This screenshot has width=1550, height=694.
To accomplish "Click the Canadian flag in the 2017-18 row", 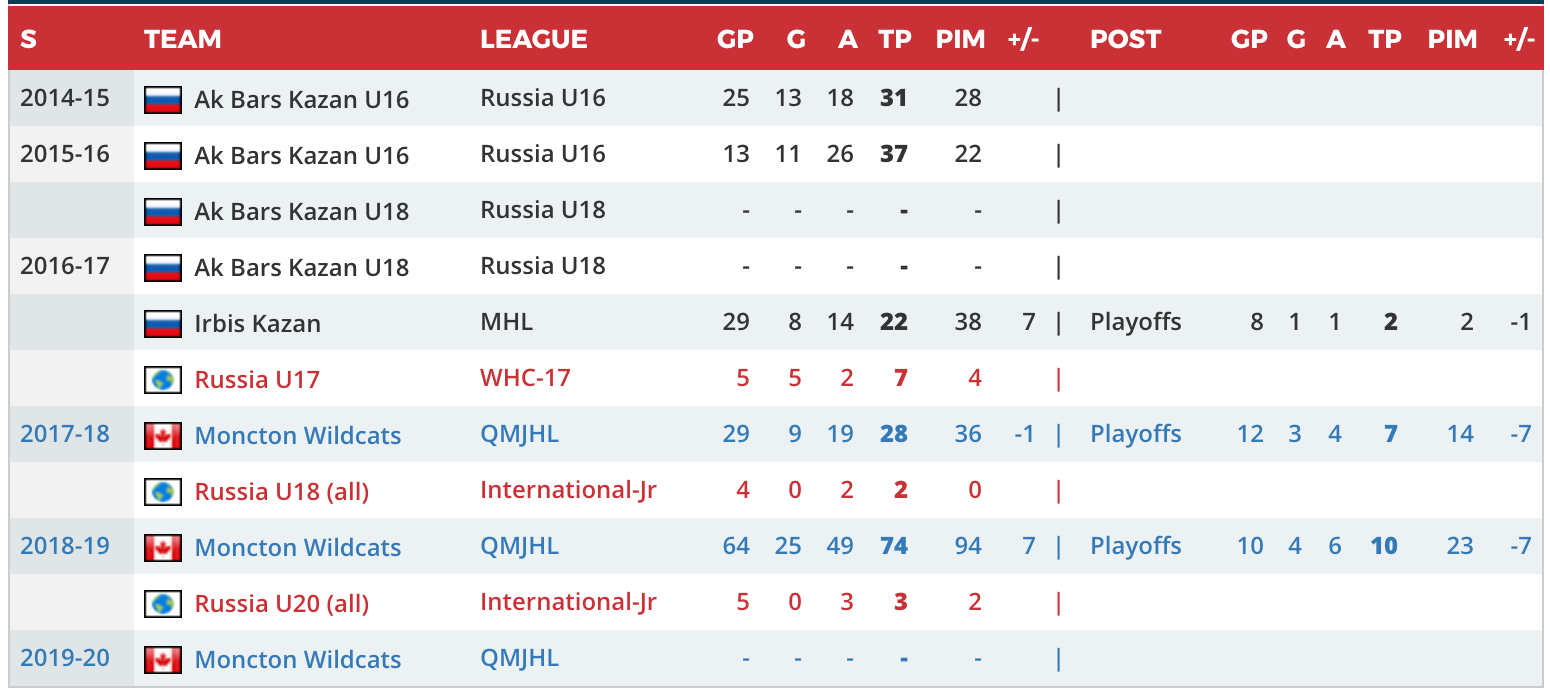I will pyautogui.click(x=162, y=435).
